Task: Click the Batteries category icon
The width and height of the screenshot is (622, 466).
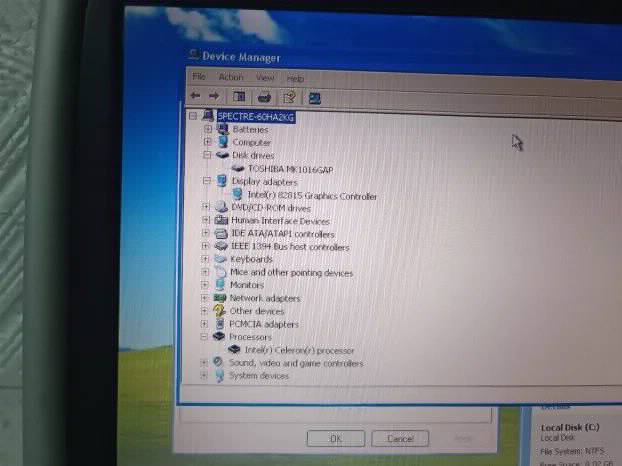Action: 223,128
